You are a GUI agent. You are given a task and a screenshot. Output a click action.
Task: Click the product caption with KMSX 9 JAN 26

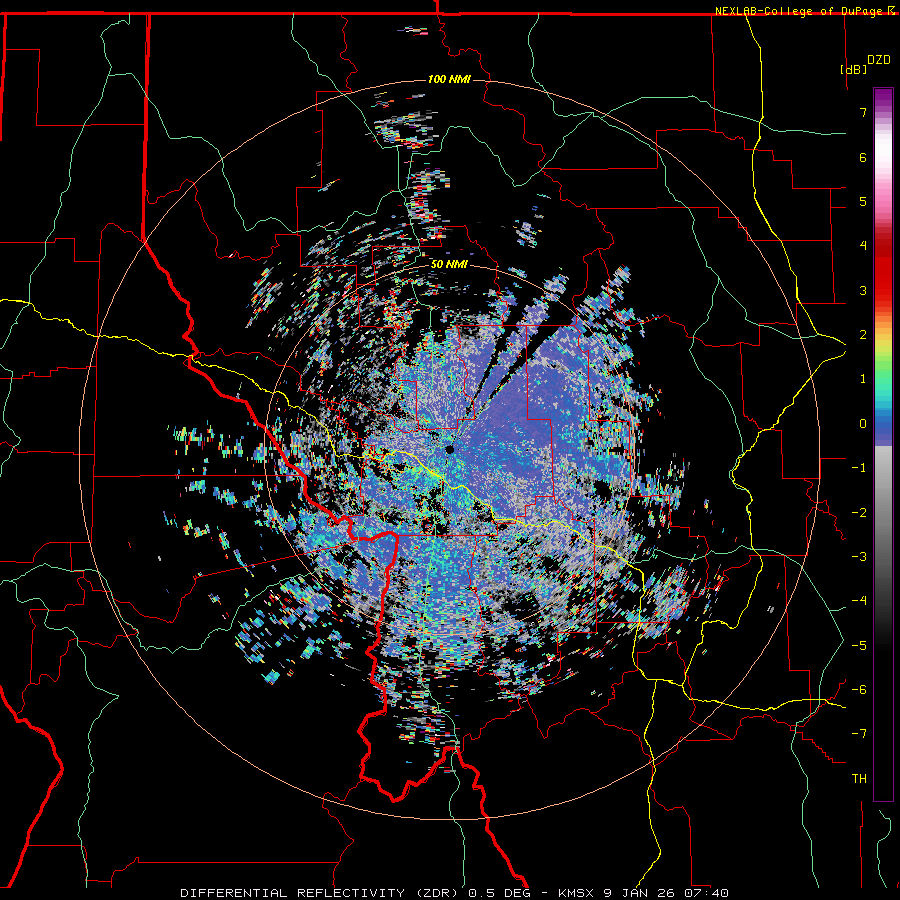[x=455, y=893]
